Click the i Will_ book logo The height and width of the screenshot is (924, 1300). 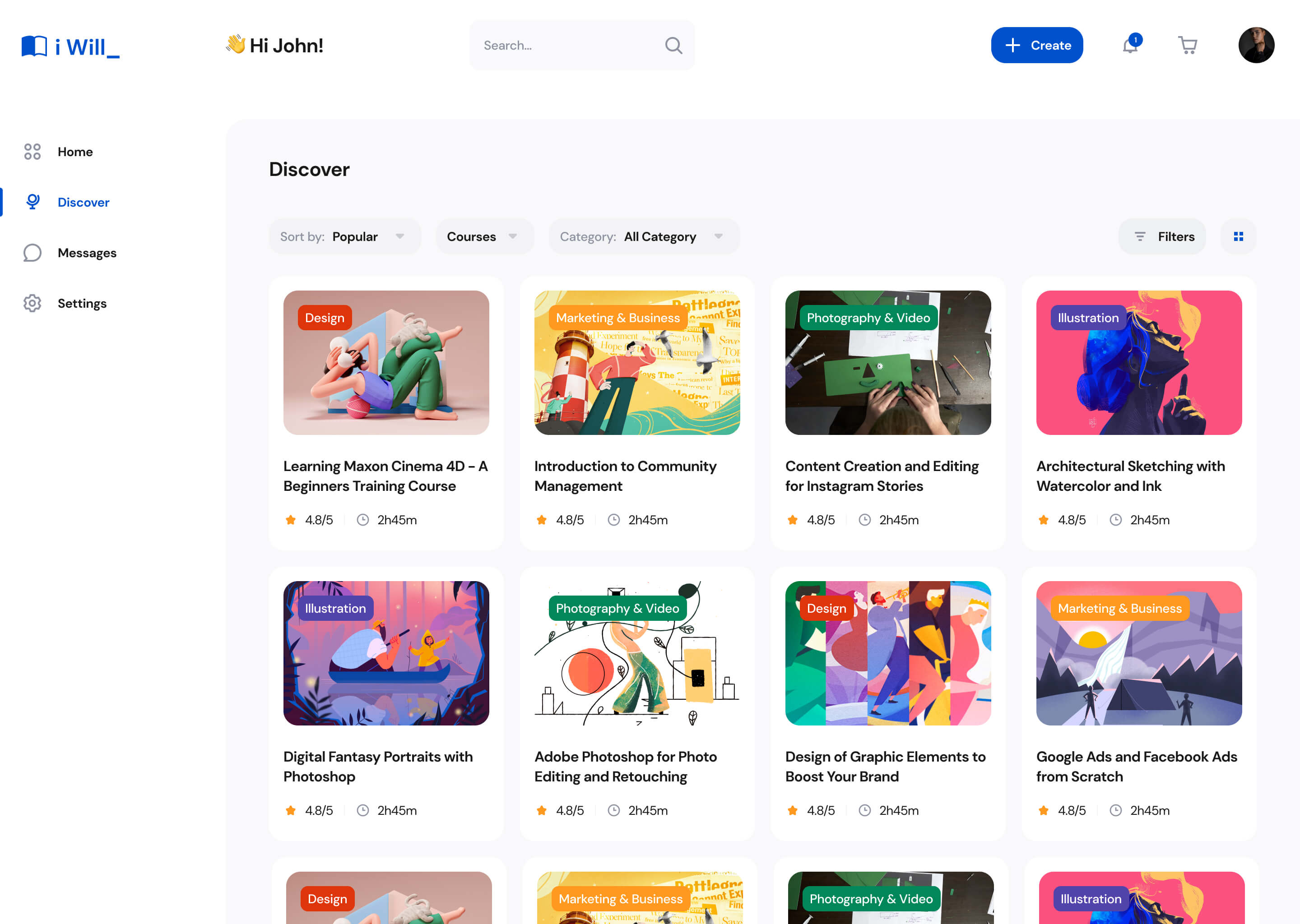pos(70,46)
